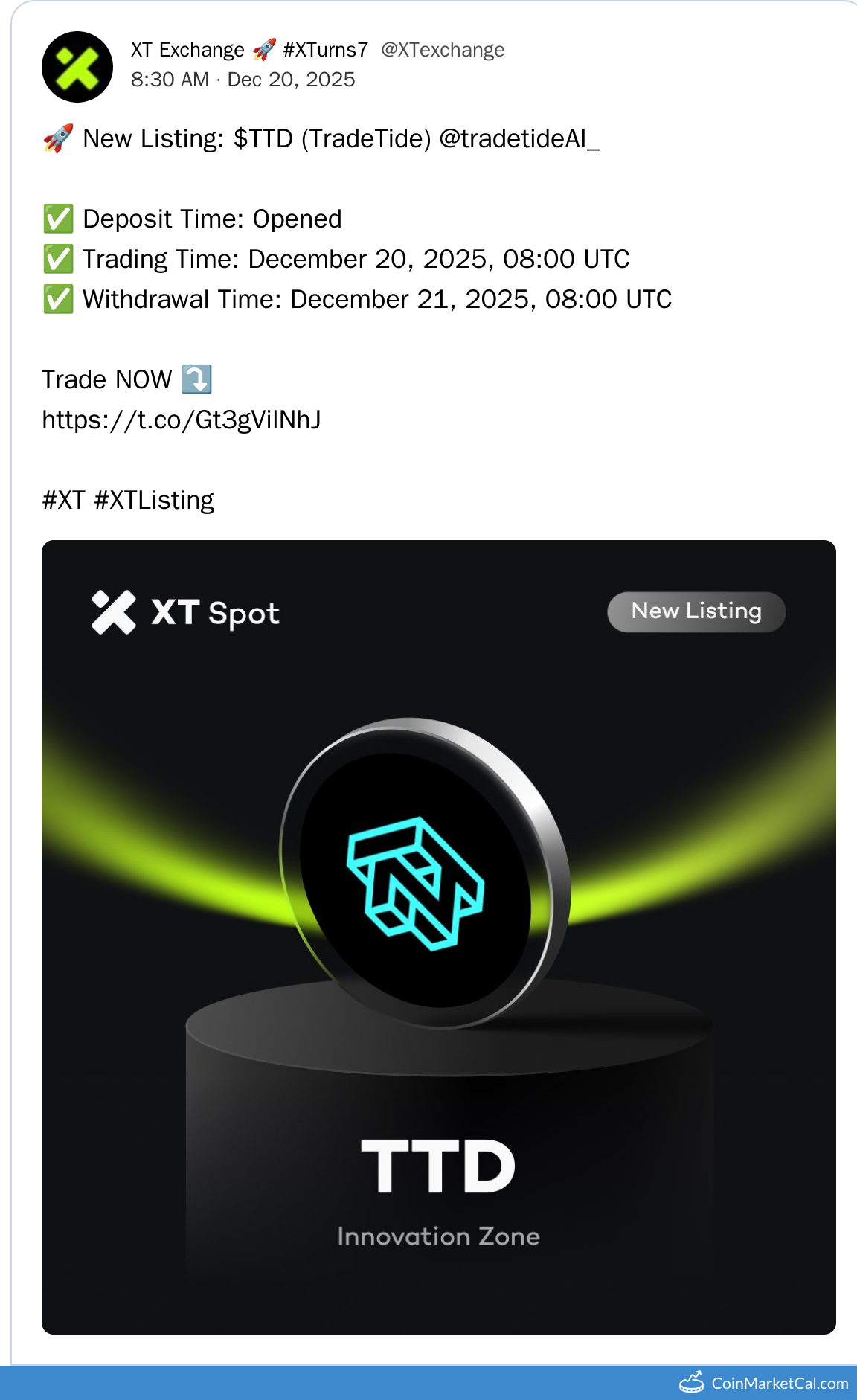The width and height of the screenshot is (857, 1400).
Task: Open the #XTListing hashtag
Action: (x=154, y=501)
